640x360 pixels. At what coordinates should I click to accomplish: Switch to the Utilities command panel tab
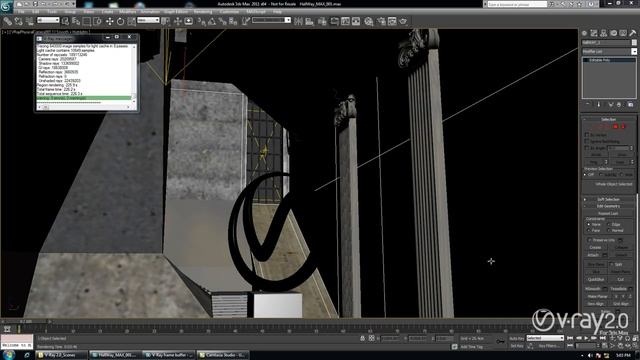(x=633, y=33)
